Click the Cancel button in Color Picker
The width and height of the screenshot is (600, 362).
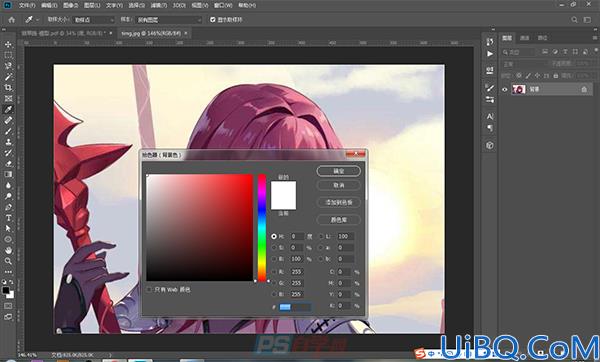(339, 185)
